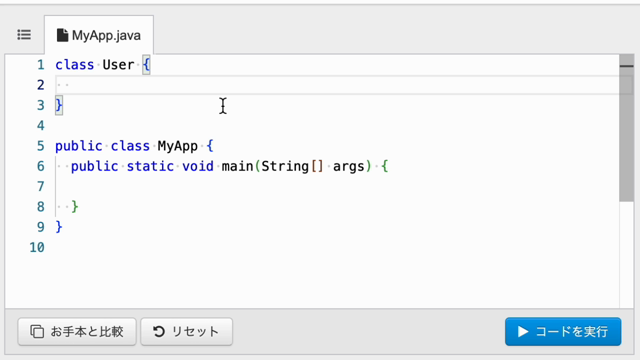Viewport: 640px width, 360px height.
Task: Click line number 4 in gutter
Action: 40,125
